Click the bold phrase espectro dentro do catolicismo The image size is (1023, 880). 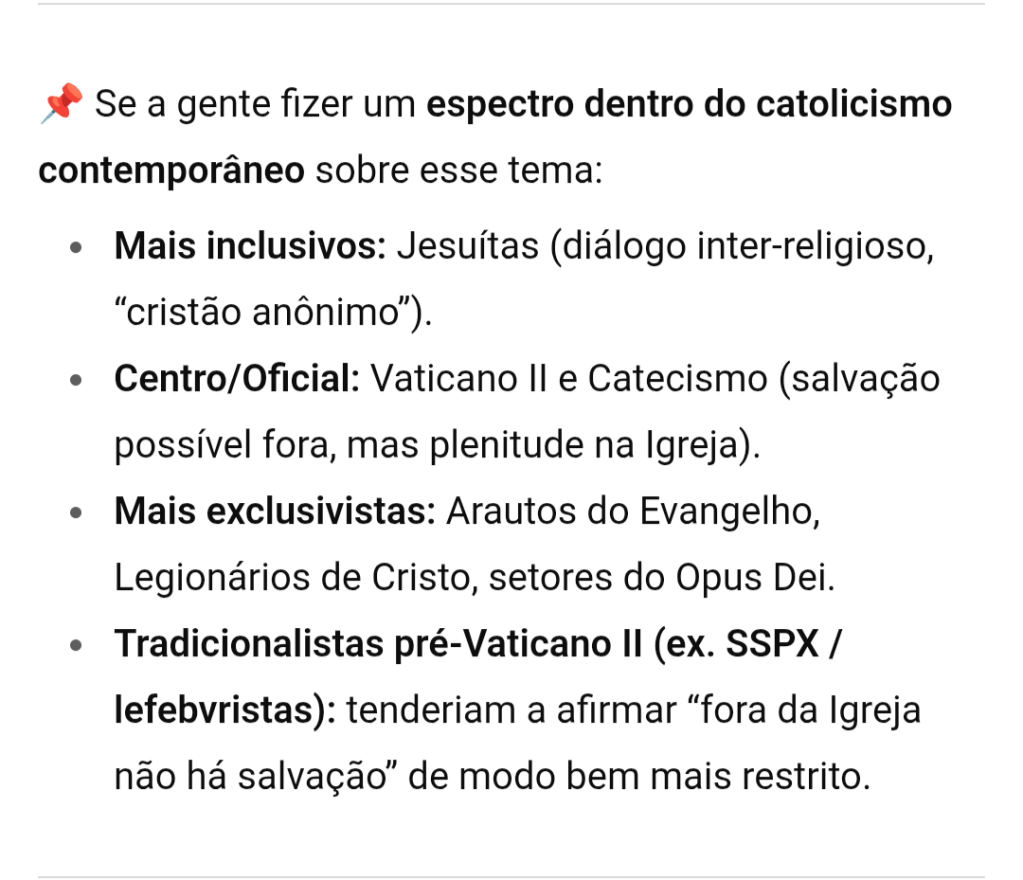[x=689, y=104]
